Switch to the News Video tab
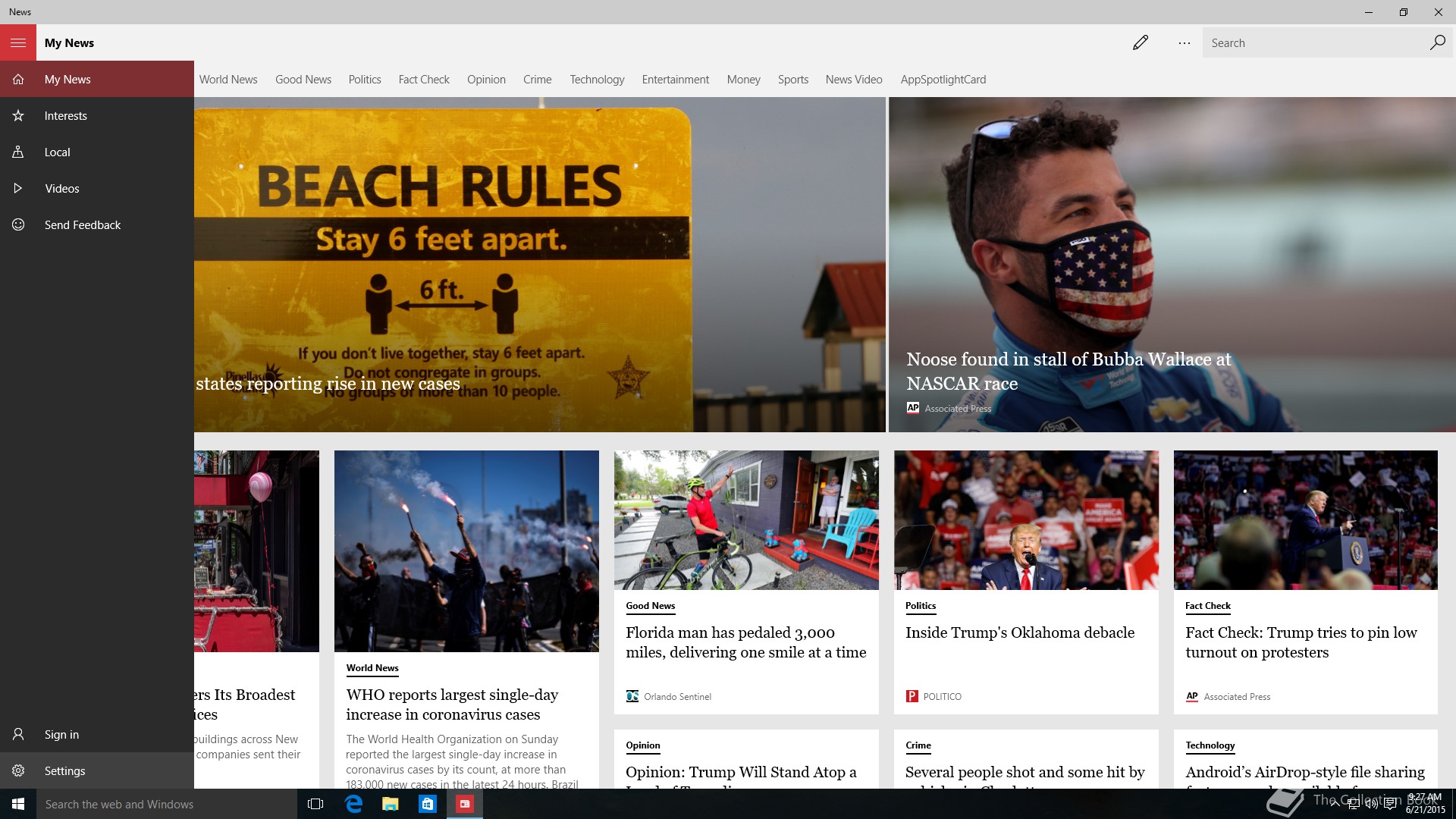The height and width of the screenshot is (819, 1456). [x=854, y=80]
